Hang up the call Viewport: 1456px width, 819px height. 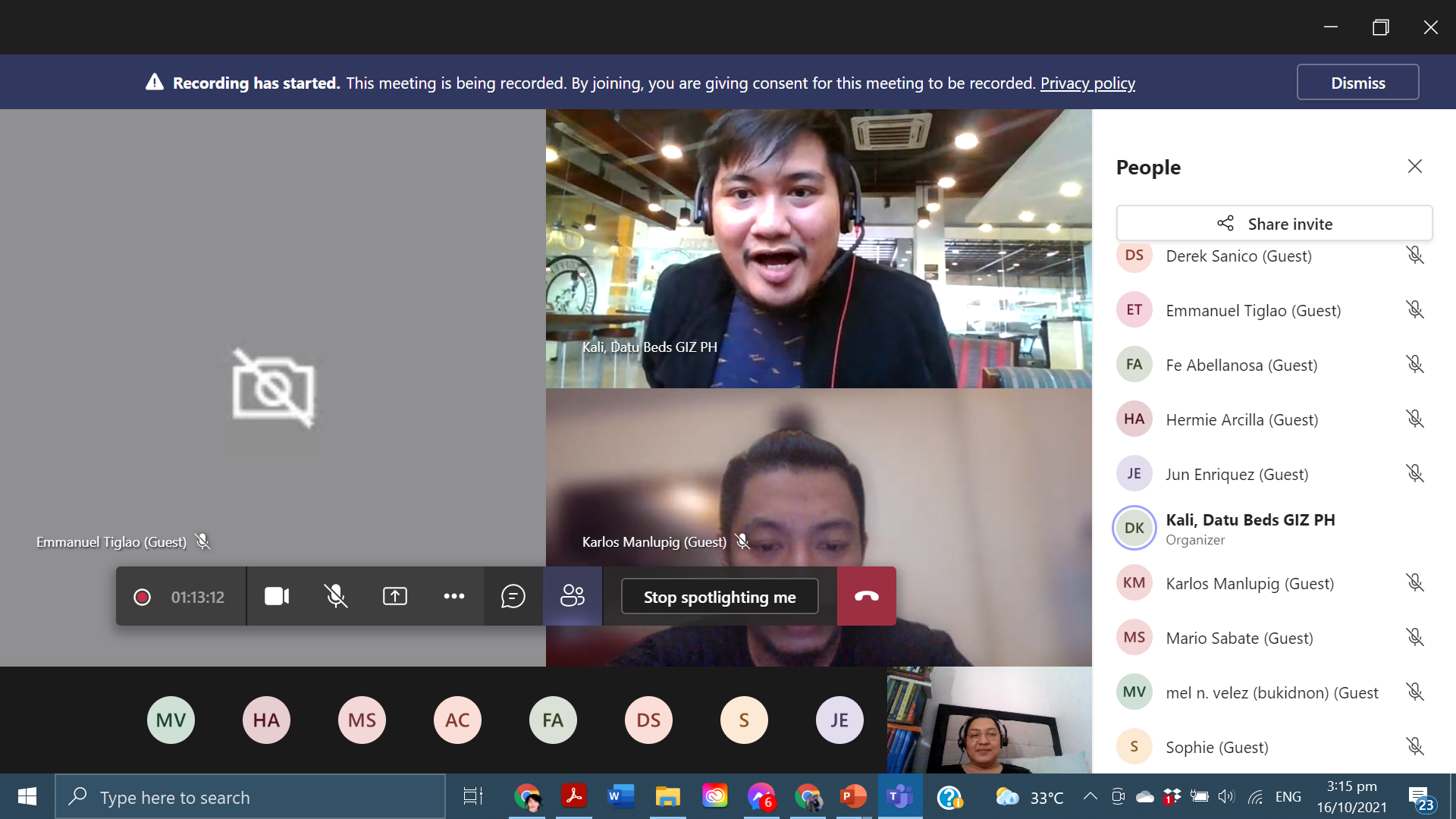point(867,597)
